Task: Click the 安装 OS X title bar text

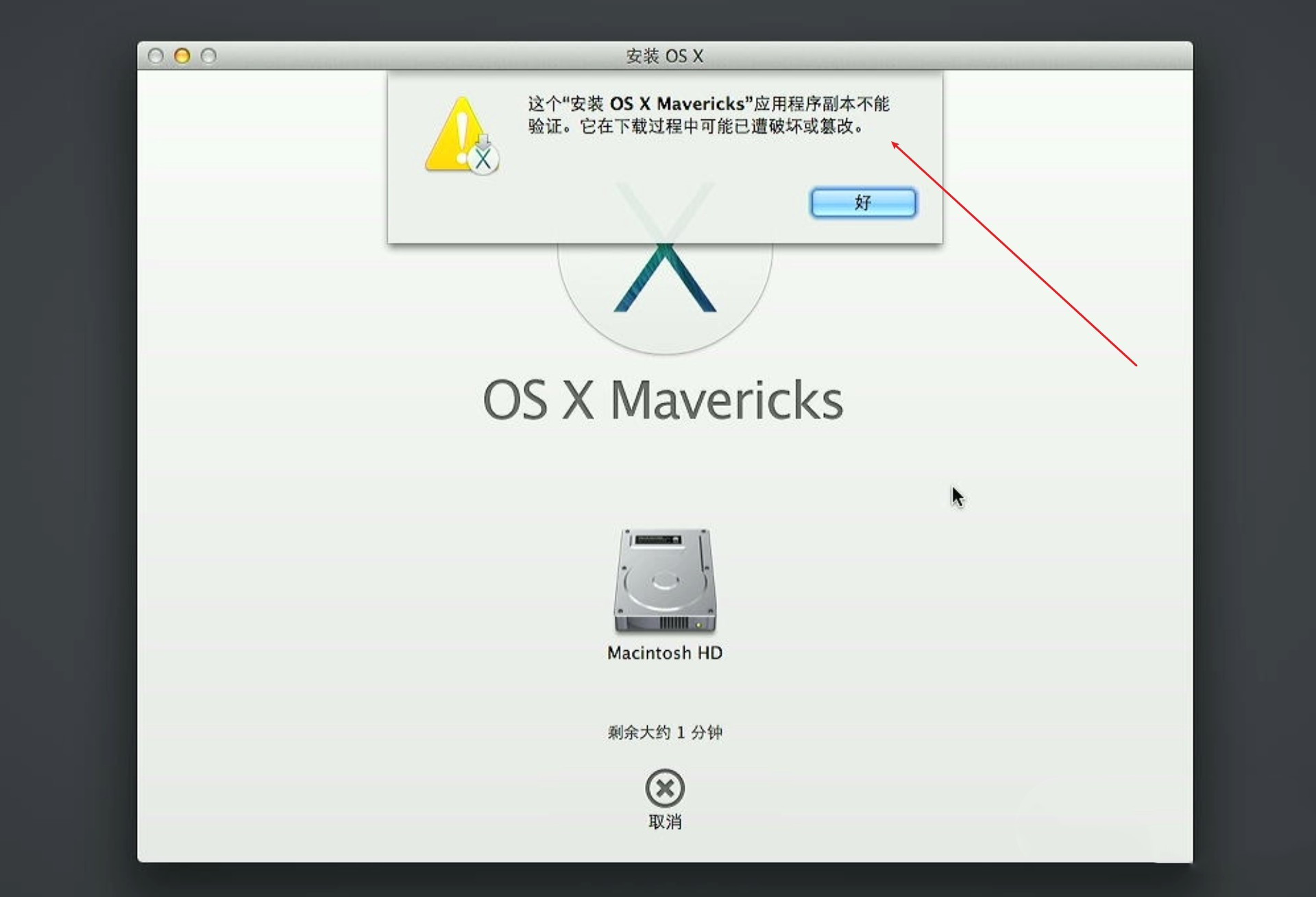Action: [664, 56]
